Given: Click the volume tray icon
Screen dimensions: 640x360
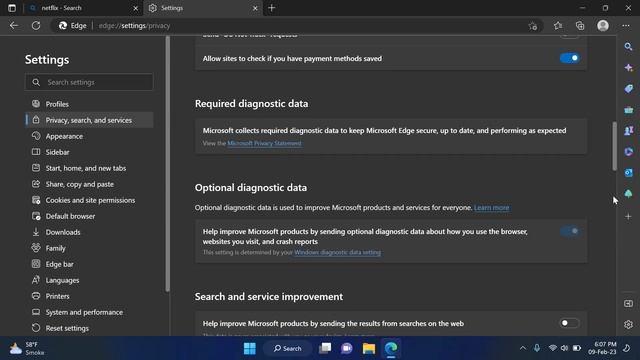Looking at the screenshot, I should point(564,348).
